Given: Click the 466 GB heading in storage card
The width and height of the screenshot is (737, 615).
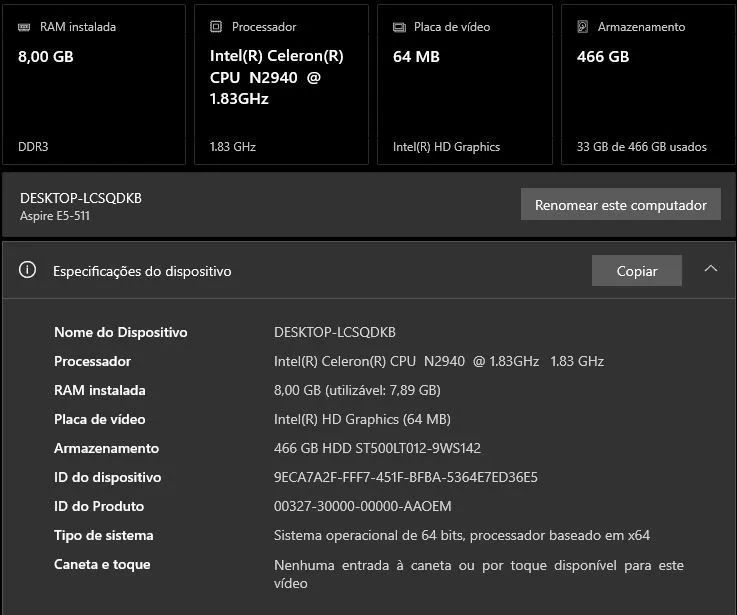Looking at the screenshot, I should point(603,57).
